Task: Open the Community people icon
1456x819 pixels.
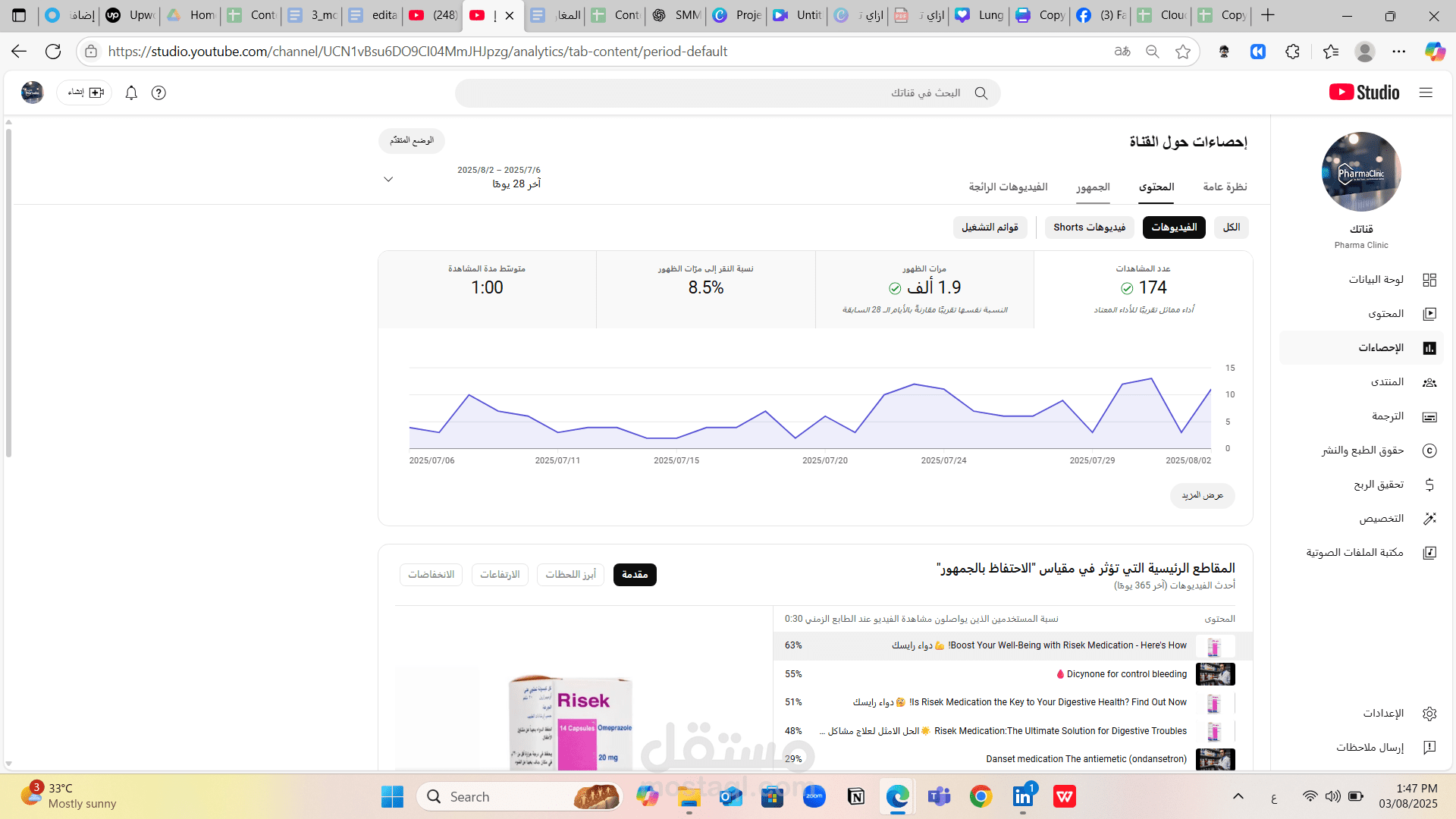Action: point(1429,382)
